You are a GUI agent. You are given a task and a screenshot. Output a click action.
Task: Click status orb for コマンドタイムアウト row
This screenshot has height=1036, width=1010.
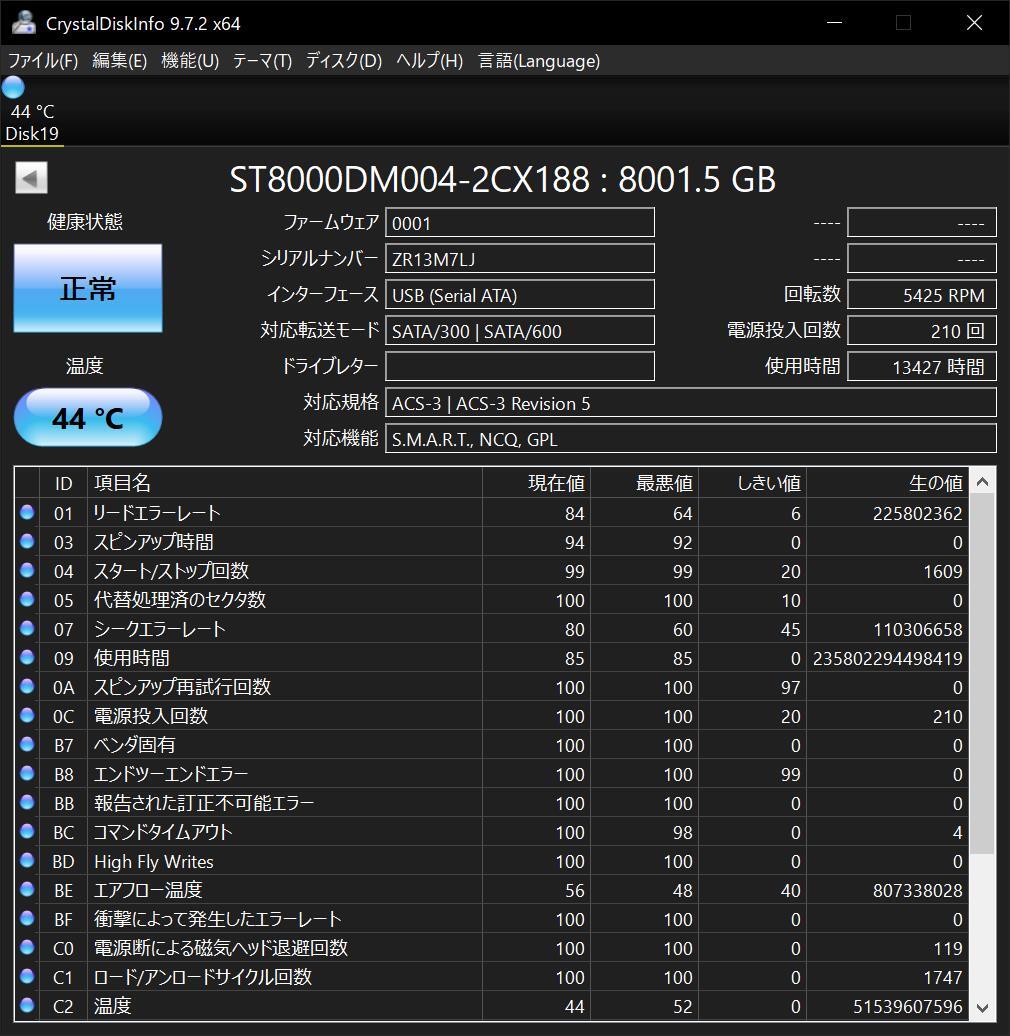(27, 831)
